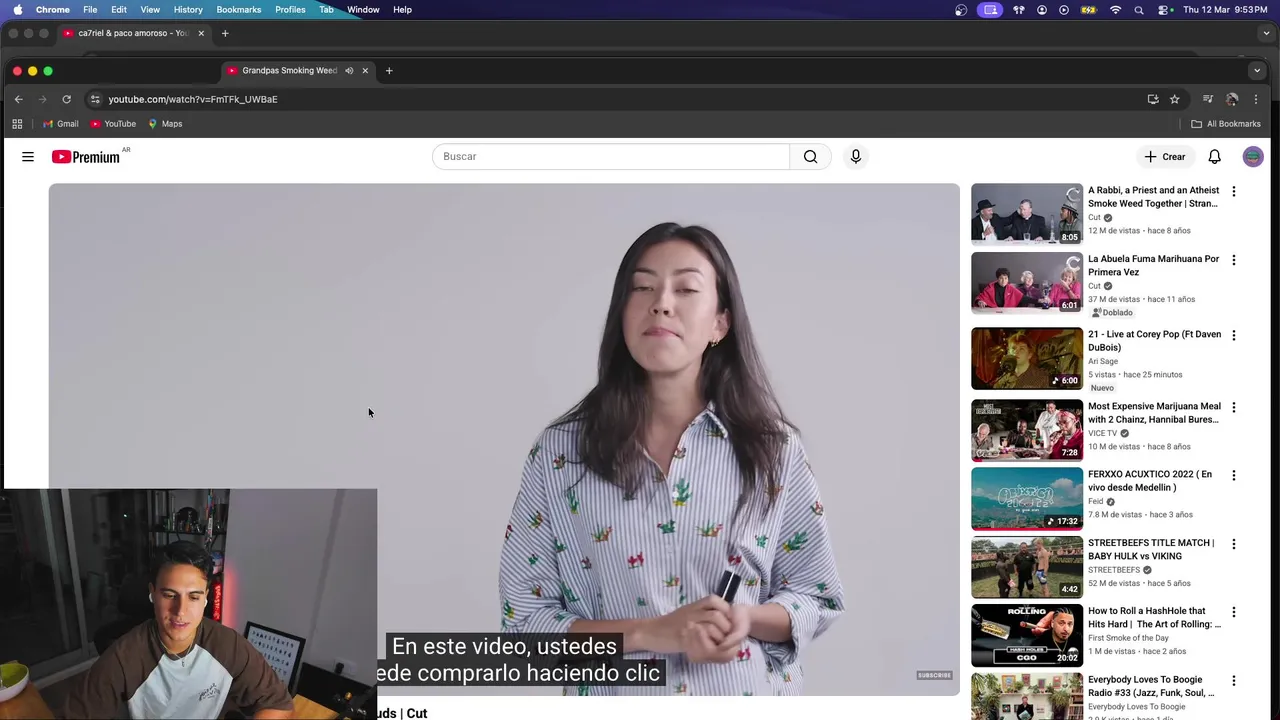Image resolution: width=1280 pixels, height=720 pixels.
Task: Open macOS Control Center toggles
Action: tap(1164, 10)
